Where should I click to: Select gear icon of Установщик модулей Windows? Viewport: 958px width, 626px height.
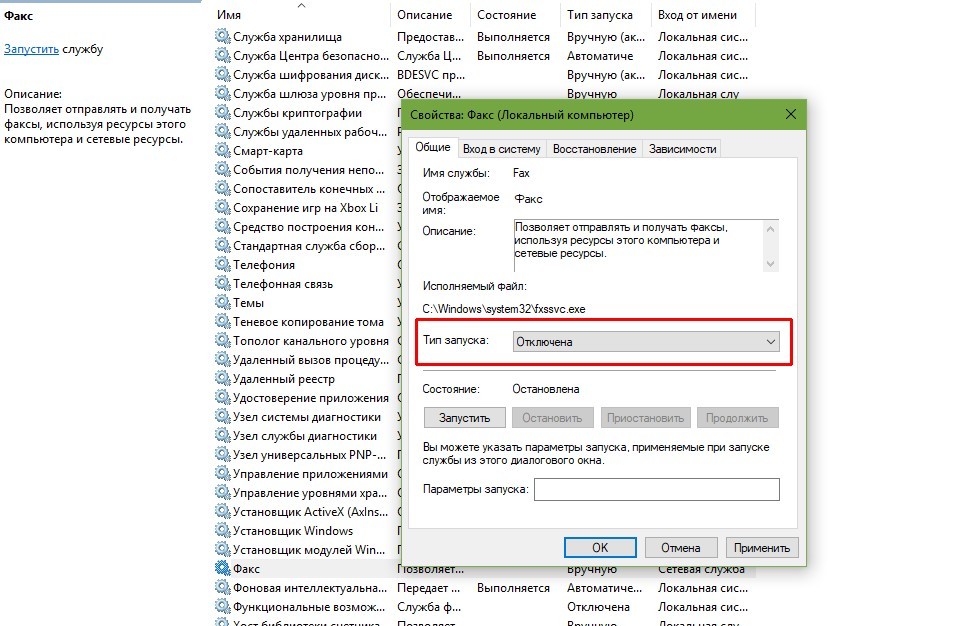(x=222, y=549)
